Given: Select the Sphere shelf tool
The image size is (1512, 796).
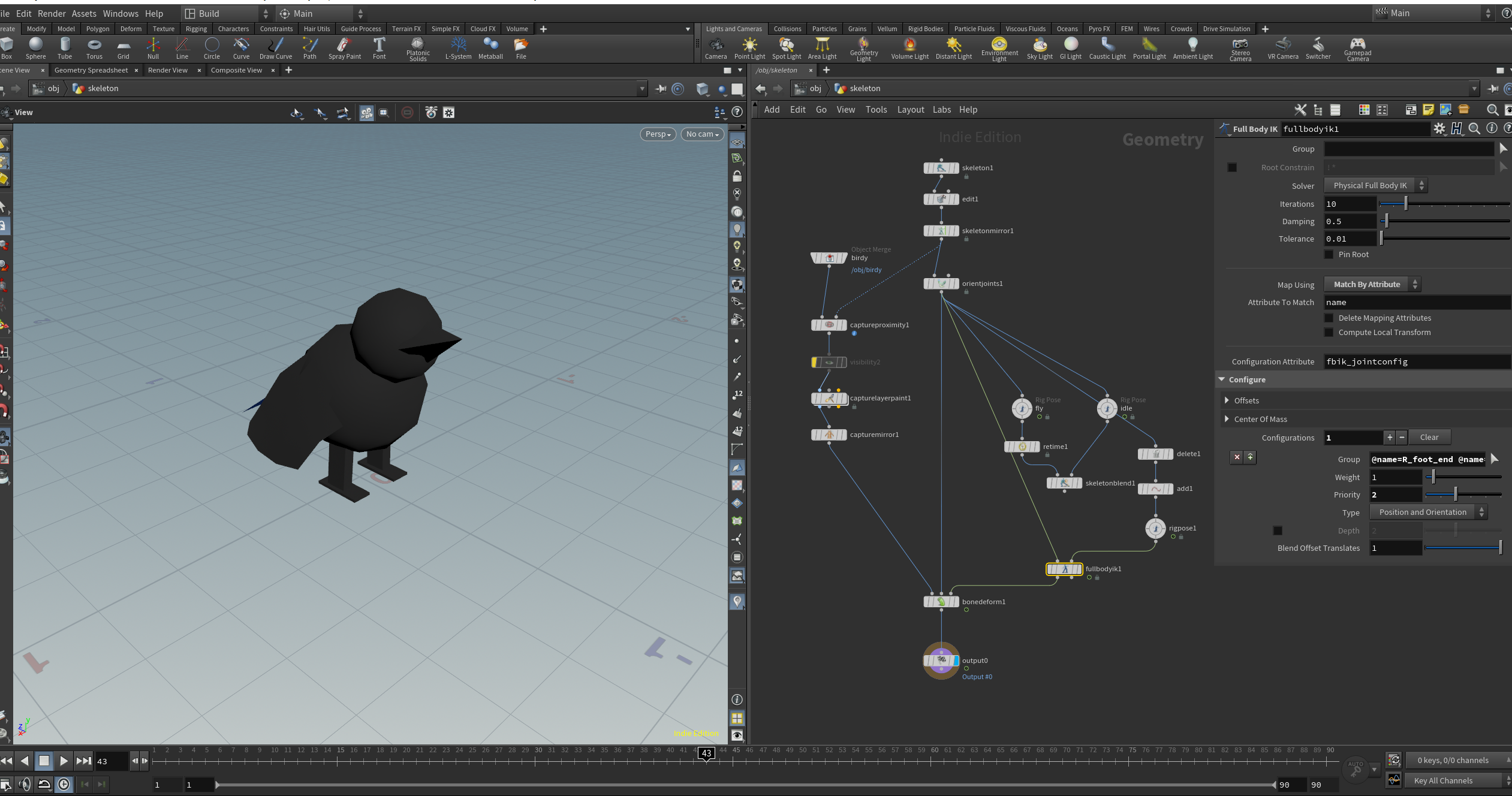Looking at the screenshot, I should pos(35,48).
